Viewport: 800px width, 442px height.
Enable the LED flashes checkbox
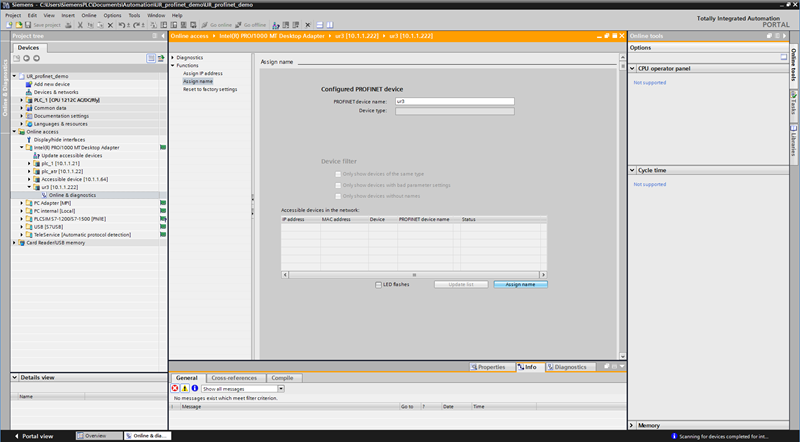click(377, 284)
